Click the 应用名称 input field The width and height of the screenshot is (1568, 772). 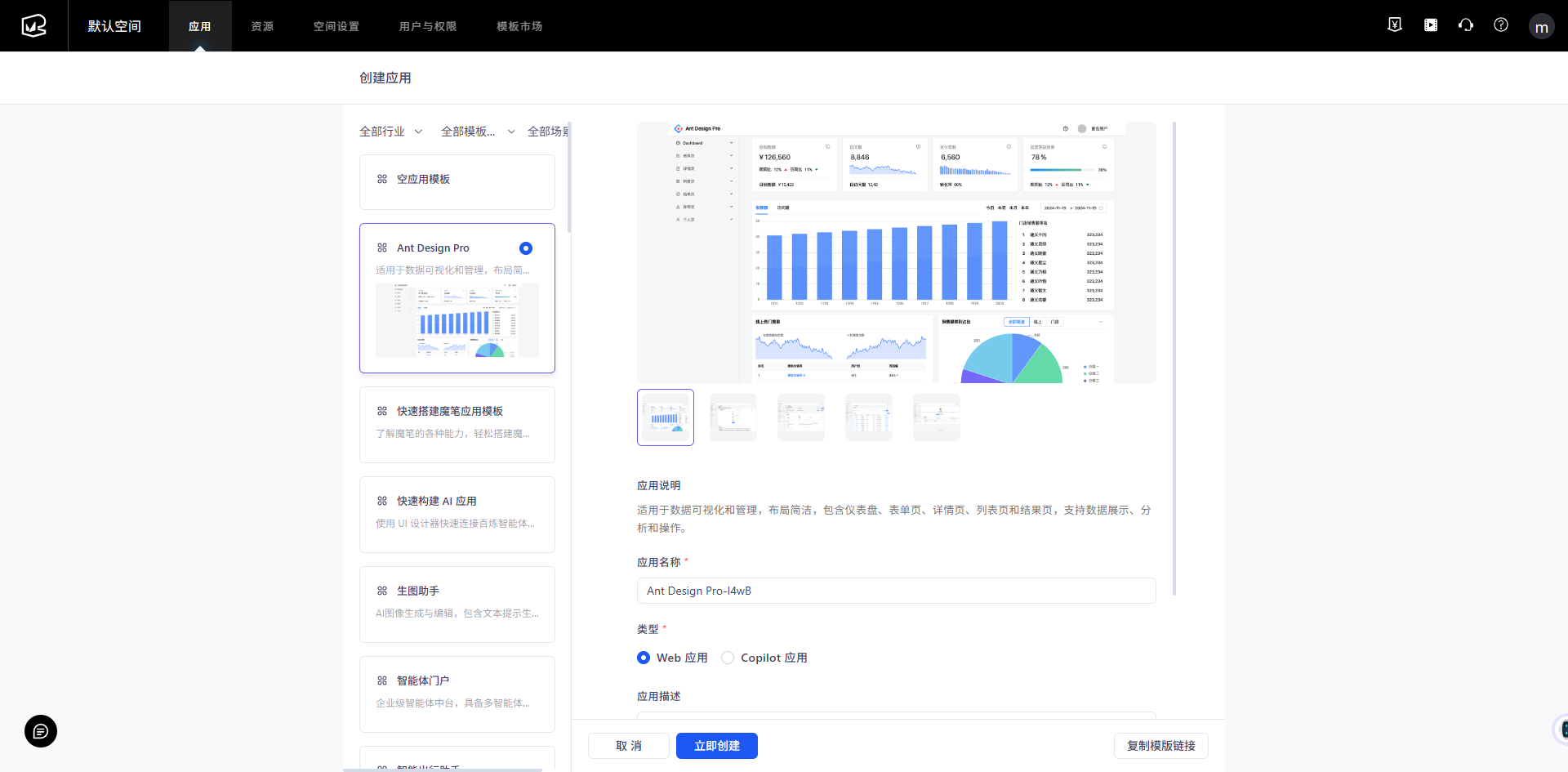(x=897, y=591)
